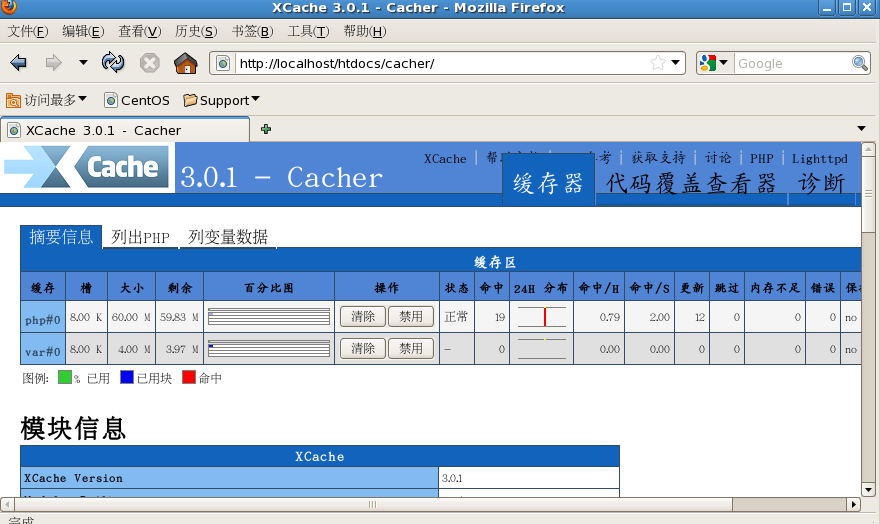
Task: Follow the 获取支持 header link
Action: (x=658, y=158)
